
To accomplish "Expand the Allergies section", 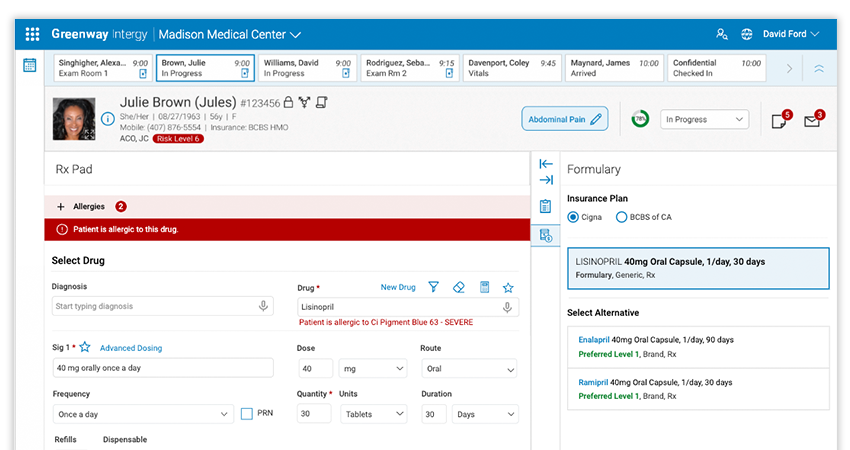I will [61, 207].
